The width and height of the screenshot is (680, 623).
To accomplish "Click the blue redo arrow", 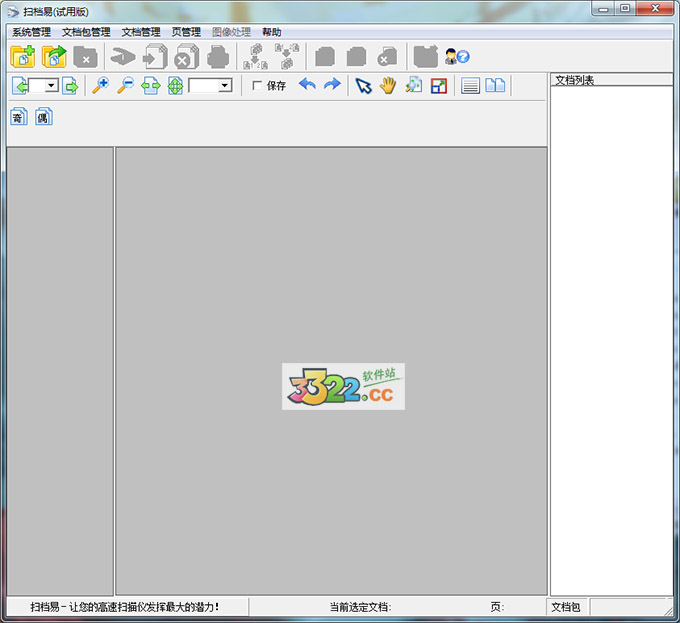I will (x=332, y=85).
